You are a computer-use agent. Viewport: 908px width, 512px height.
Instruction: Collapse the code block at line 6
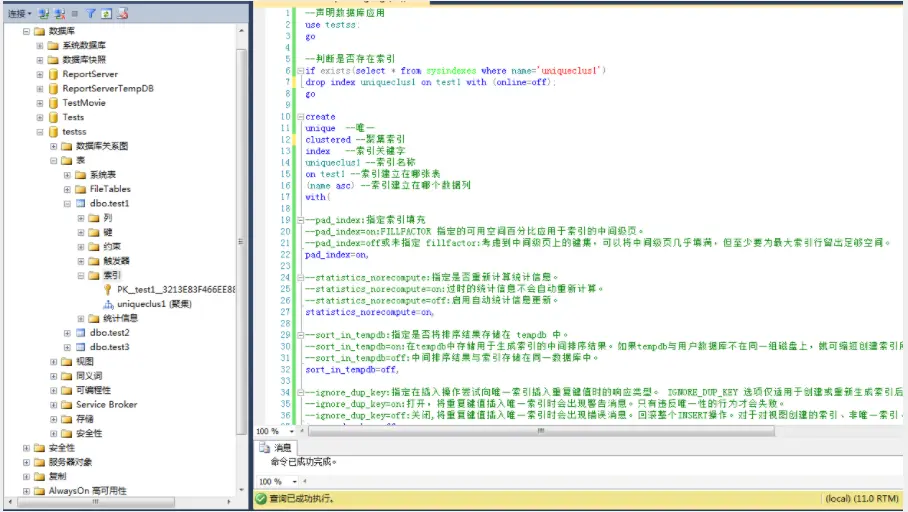pyautogui.click(x=301, y=71)
